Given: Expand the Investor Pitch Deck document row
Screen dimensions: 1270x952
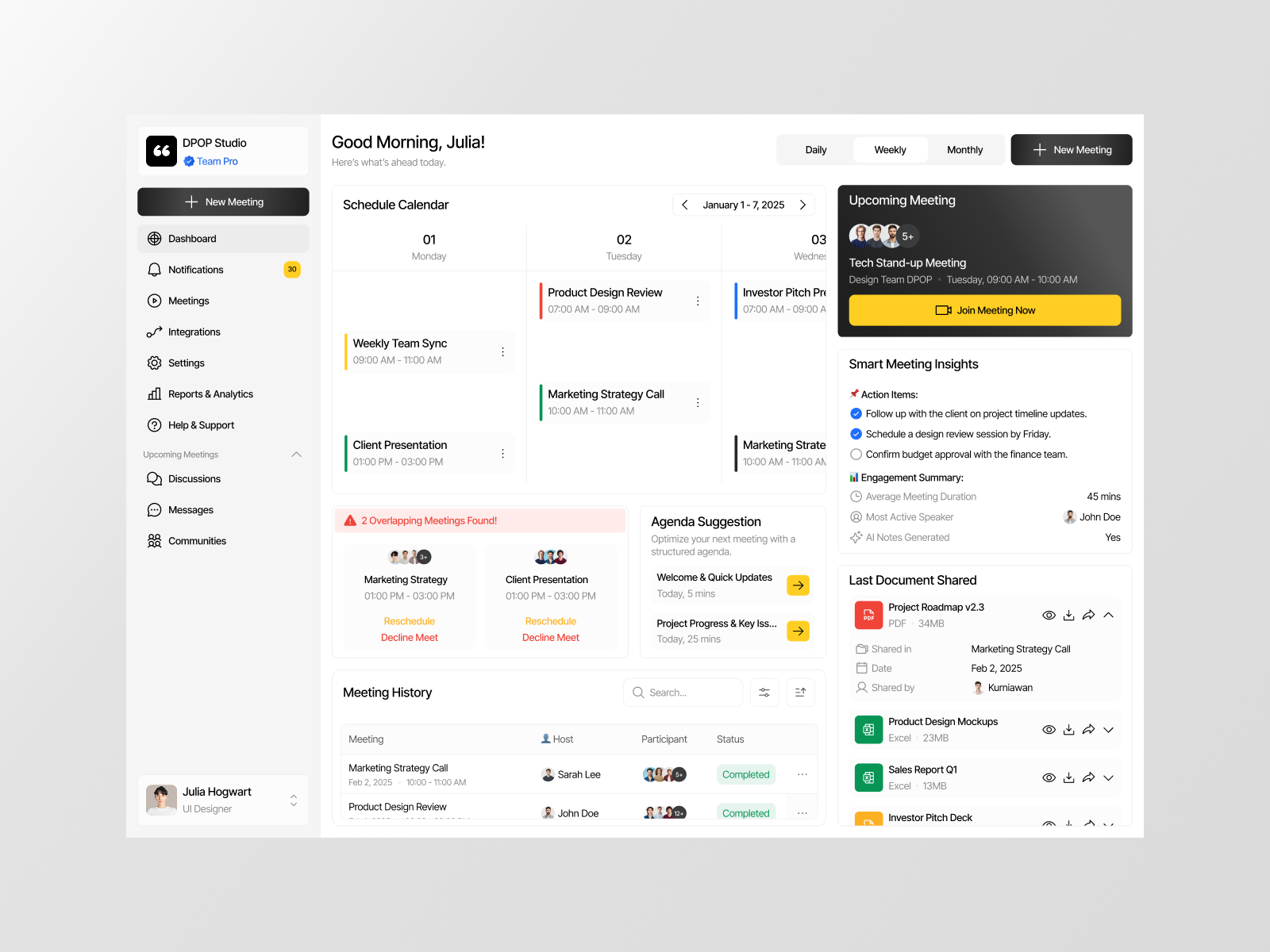Looking at the screenshot, I should coord(1108,825).
